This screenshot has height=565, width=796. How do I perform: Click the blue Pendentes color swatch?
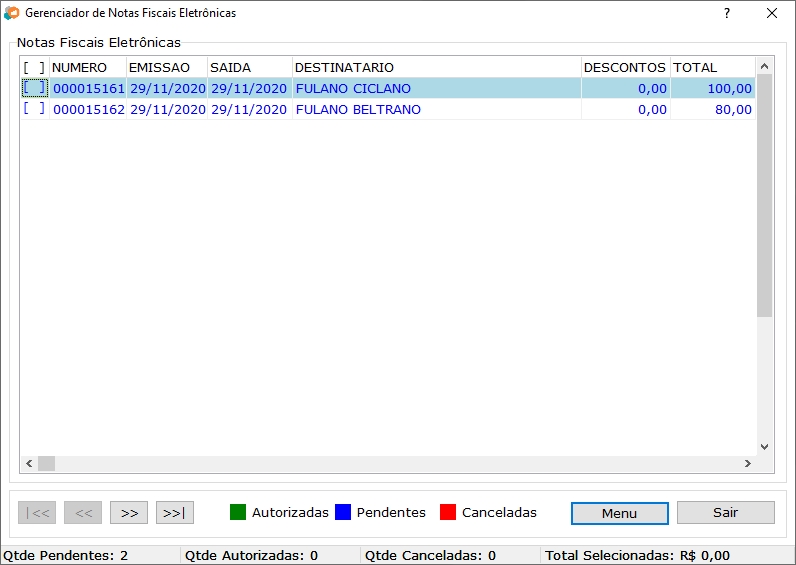pyautogui.click(x=343, y=512)
